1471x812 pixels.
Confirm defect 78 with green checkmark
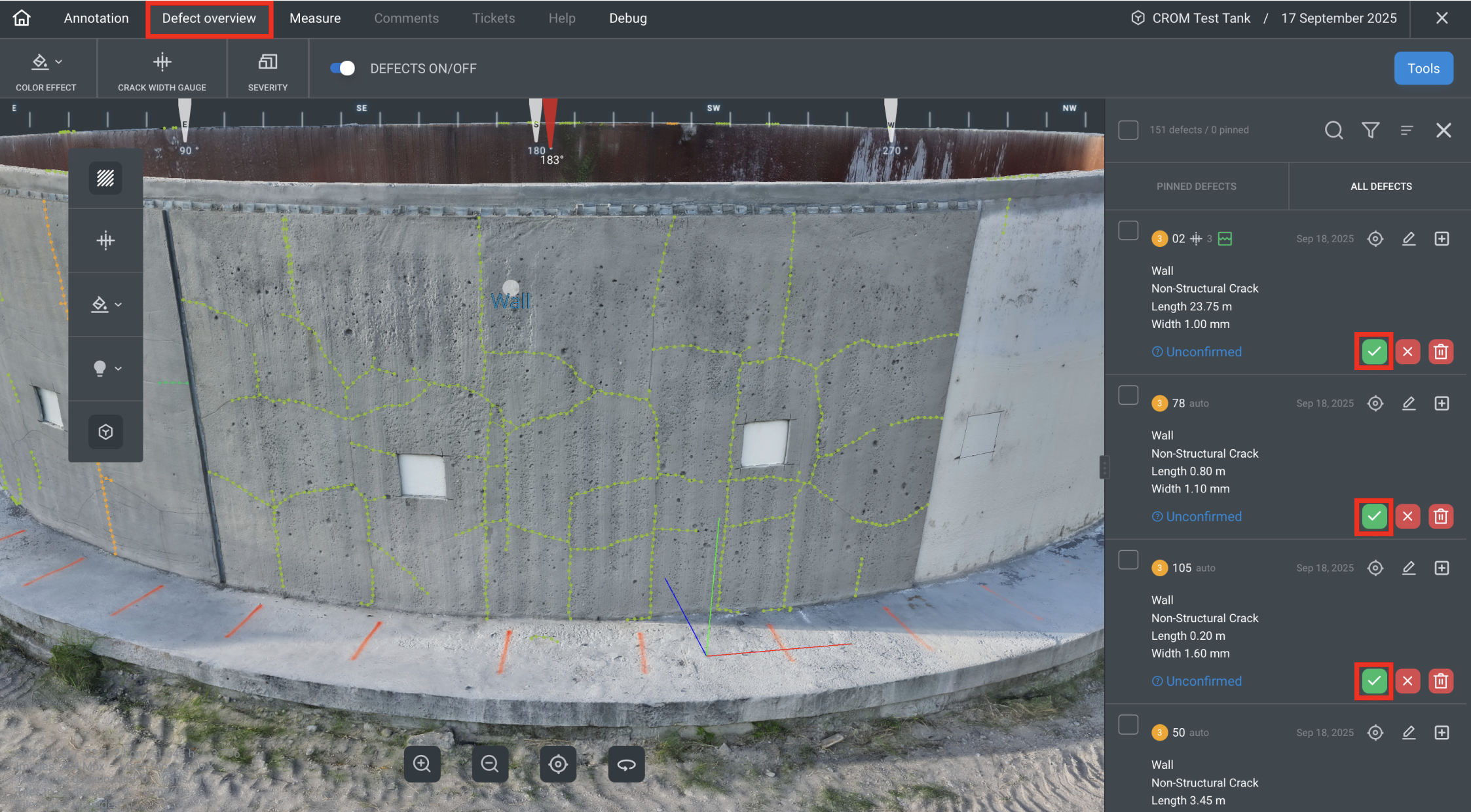tap(1373, 517)
